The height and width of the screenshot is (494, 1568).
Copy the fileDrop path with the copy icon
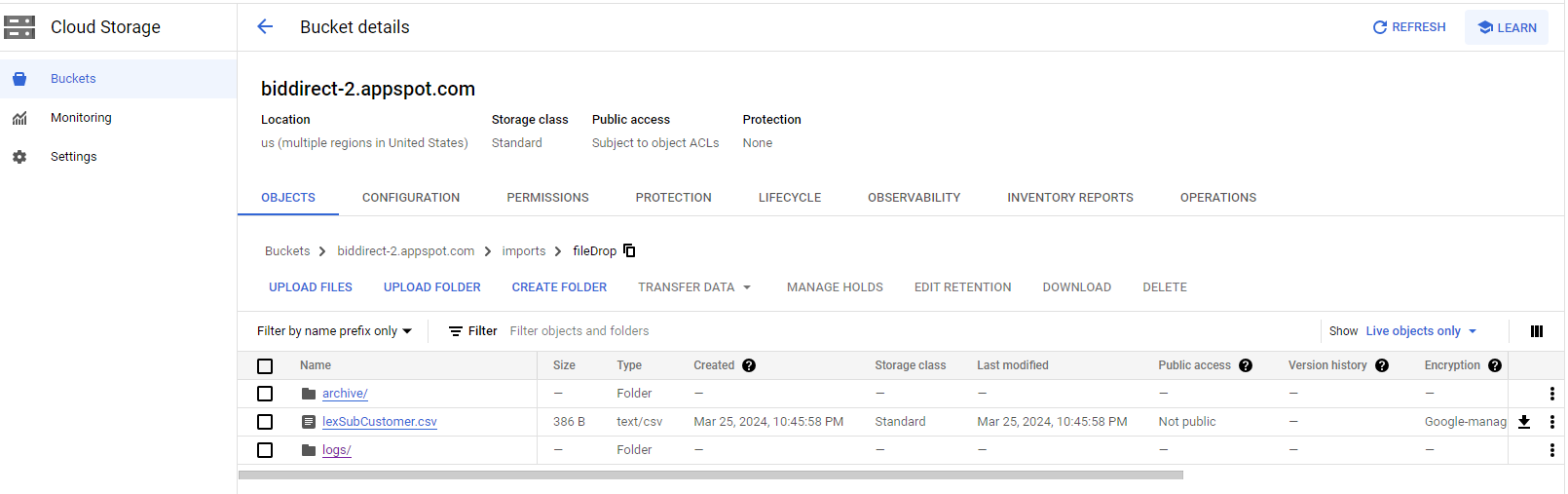pos(629,250)
